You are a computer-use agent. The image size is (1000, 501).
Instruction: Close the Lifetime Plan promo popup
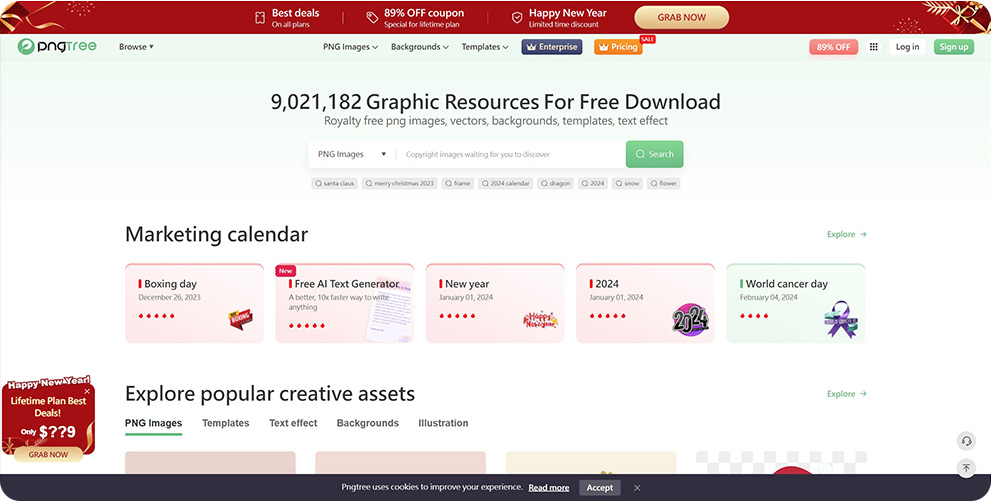(87, 391)
